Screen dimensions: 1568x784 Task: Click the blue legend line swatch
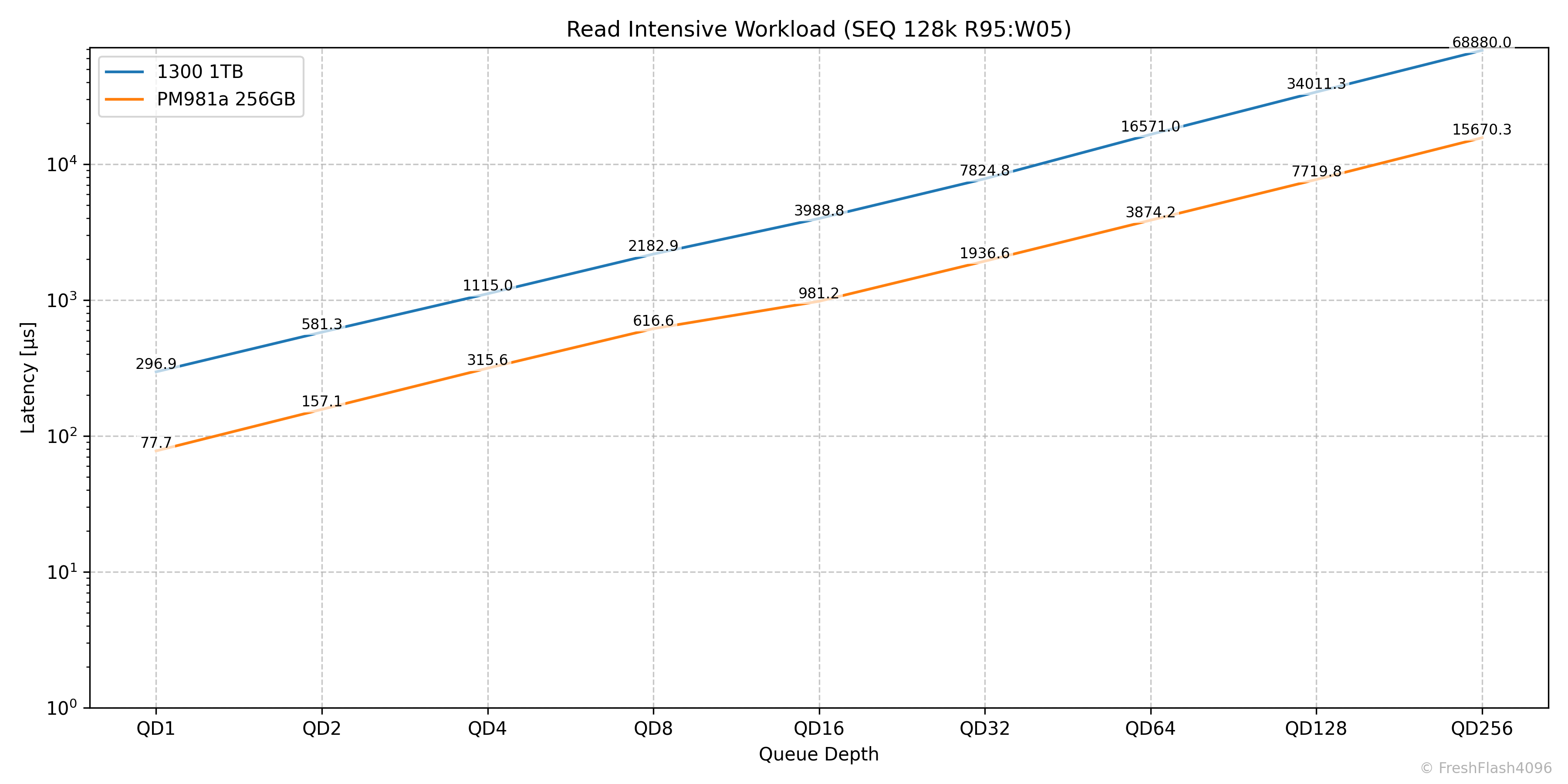click(124, 72)
